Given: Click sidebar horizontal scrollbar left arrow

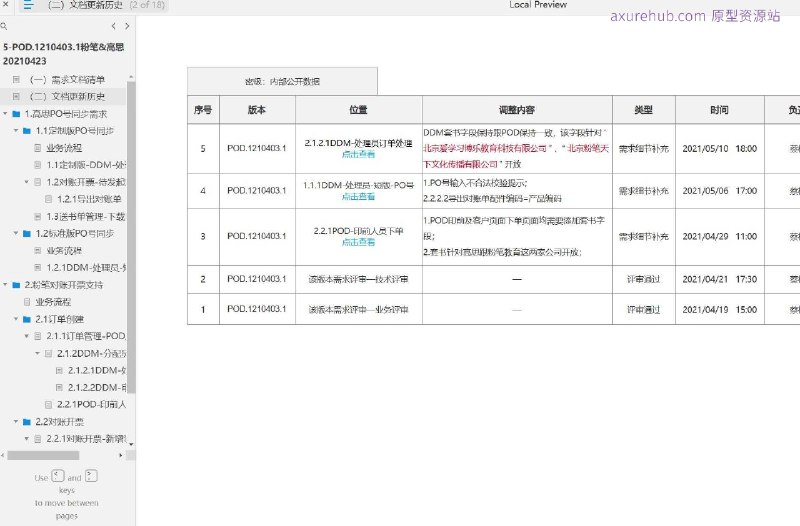Looking at the screenshot, I should pyautogui.click(x=3, y=455).
